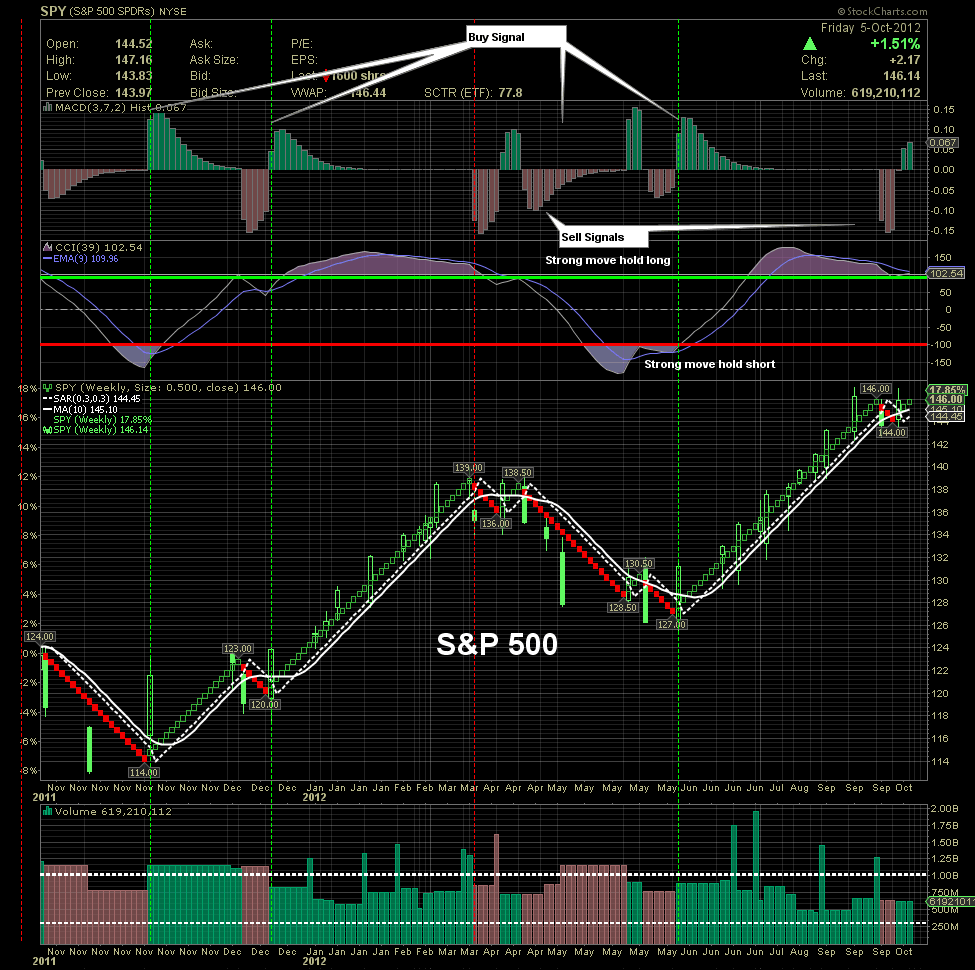This screenshot has width=975, height=970.
Task: Click the '139.00' peak price label
Action: click(468, 468)
